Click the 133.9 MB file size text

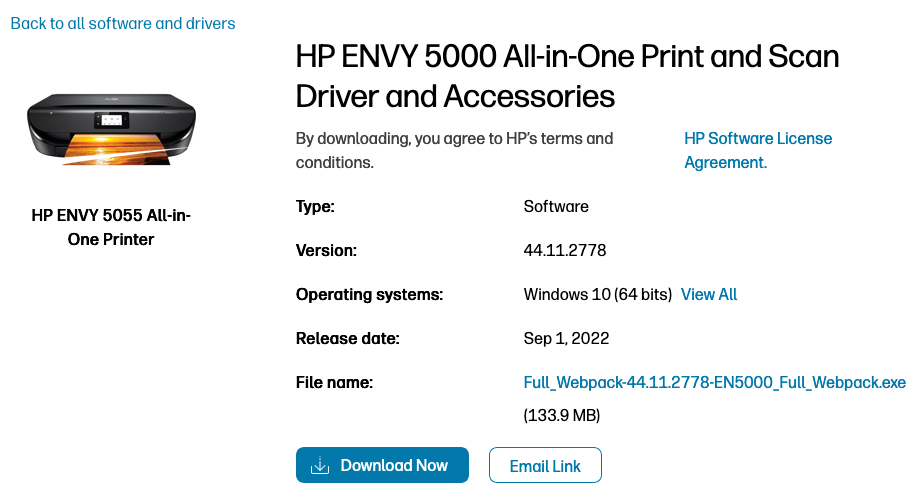click(562, 414)
